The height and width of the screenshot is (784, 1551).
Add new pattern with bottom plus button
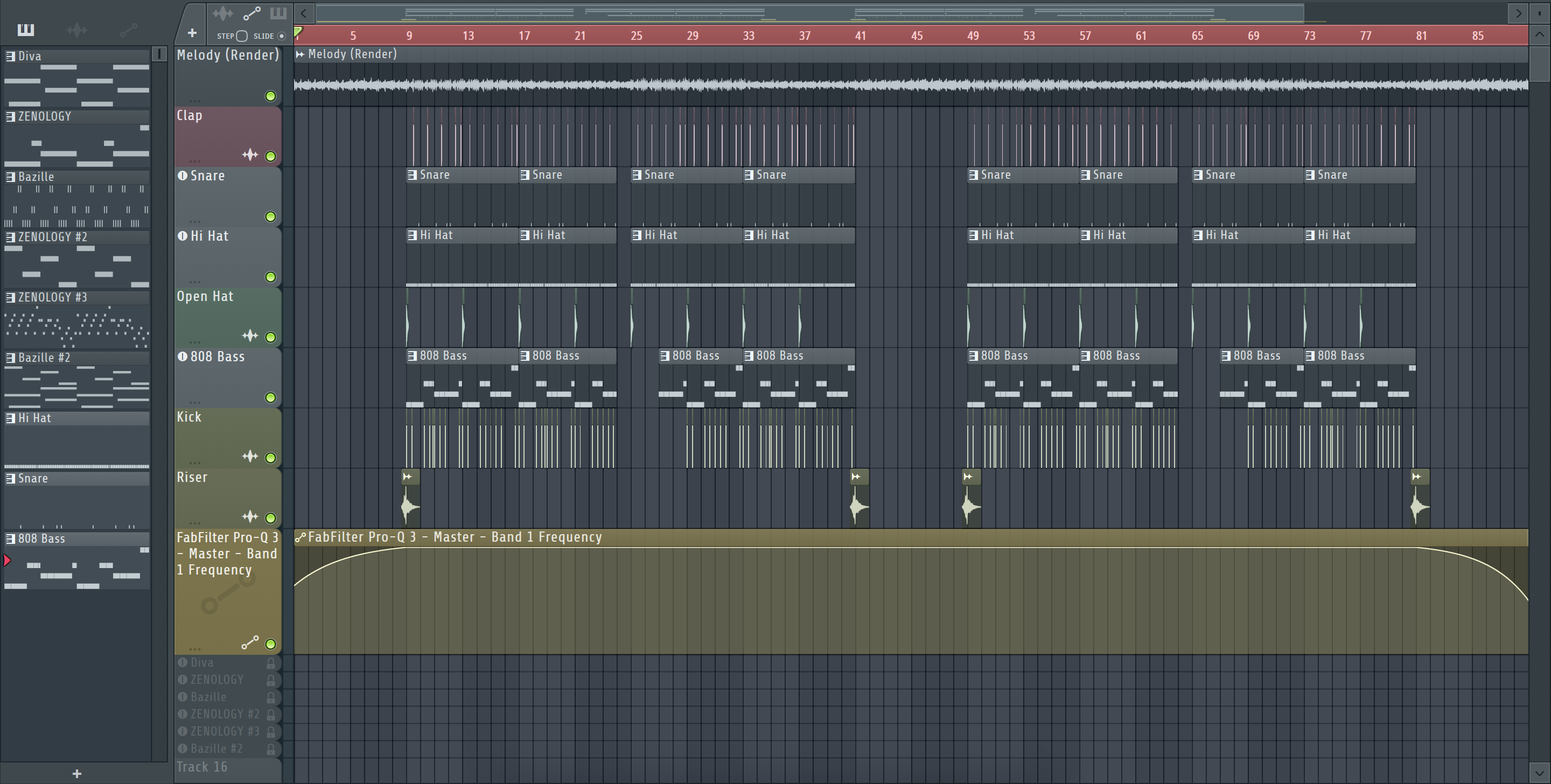click(x=76, y=774)
